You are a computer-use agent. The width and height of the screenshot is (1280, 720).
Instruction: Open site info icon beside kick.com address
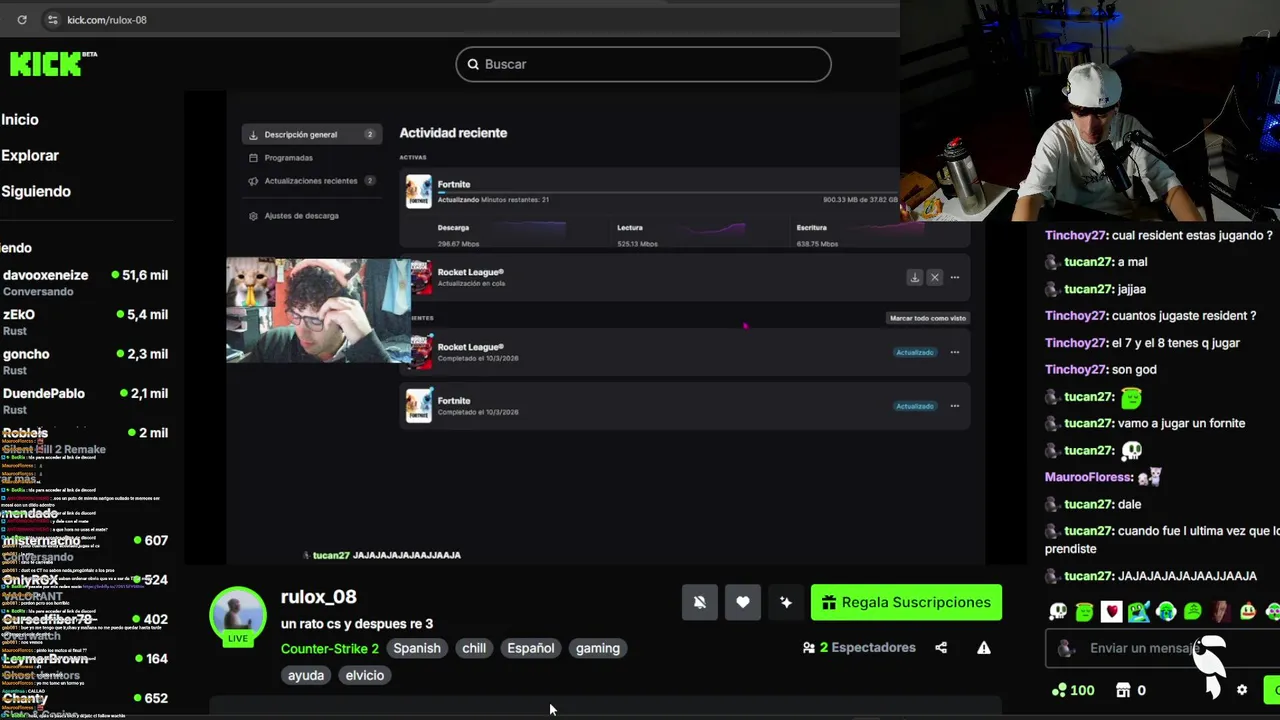(x=52, y=20)
